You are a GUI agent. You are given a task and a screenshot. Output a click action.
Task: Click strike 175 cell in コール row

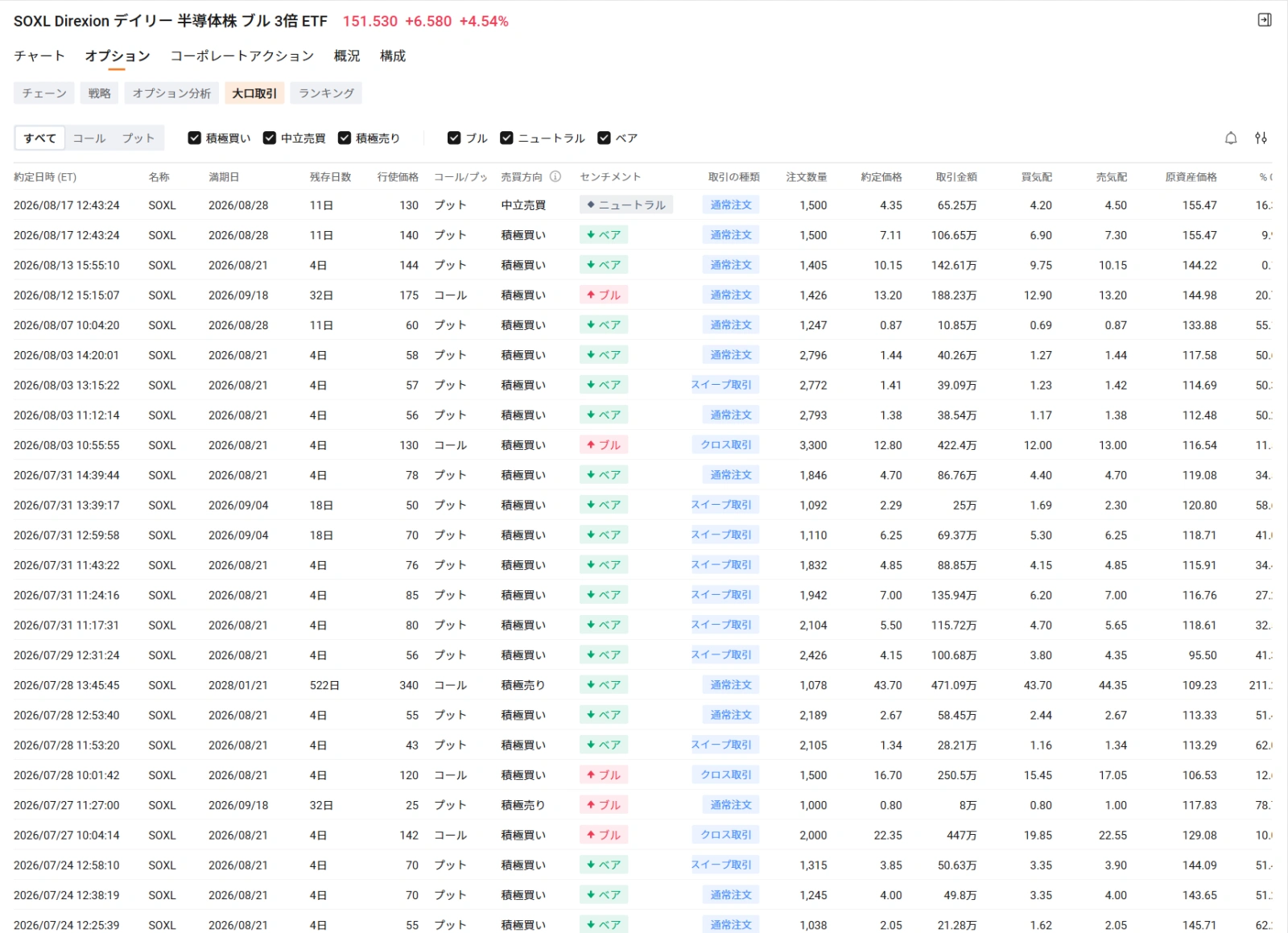[x=409, y=295]
